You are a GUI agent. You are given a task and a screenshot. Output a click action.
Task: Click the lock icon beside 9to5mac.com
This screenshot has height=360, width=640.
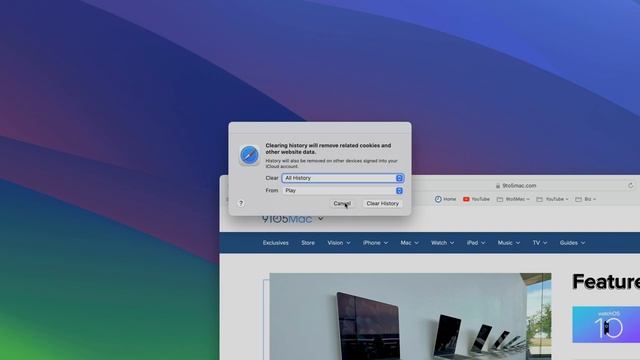pyautogui.click(x=498, y=186)
